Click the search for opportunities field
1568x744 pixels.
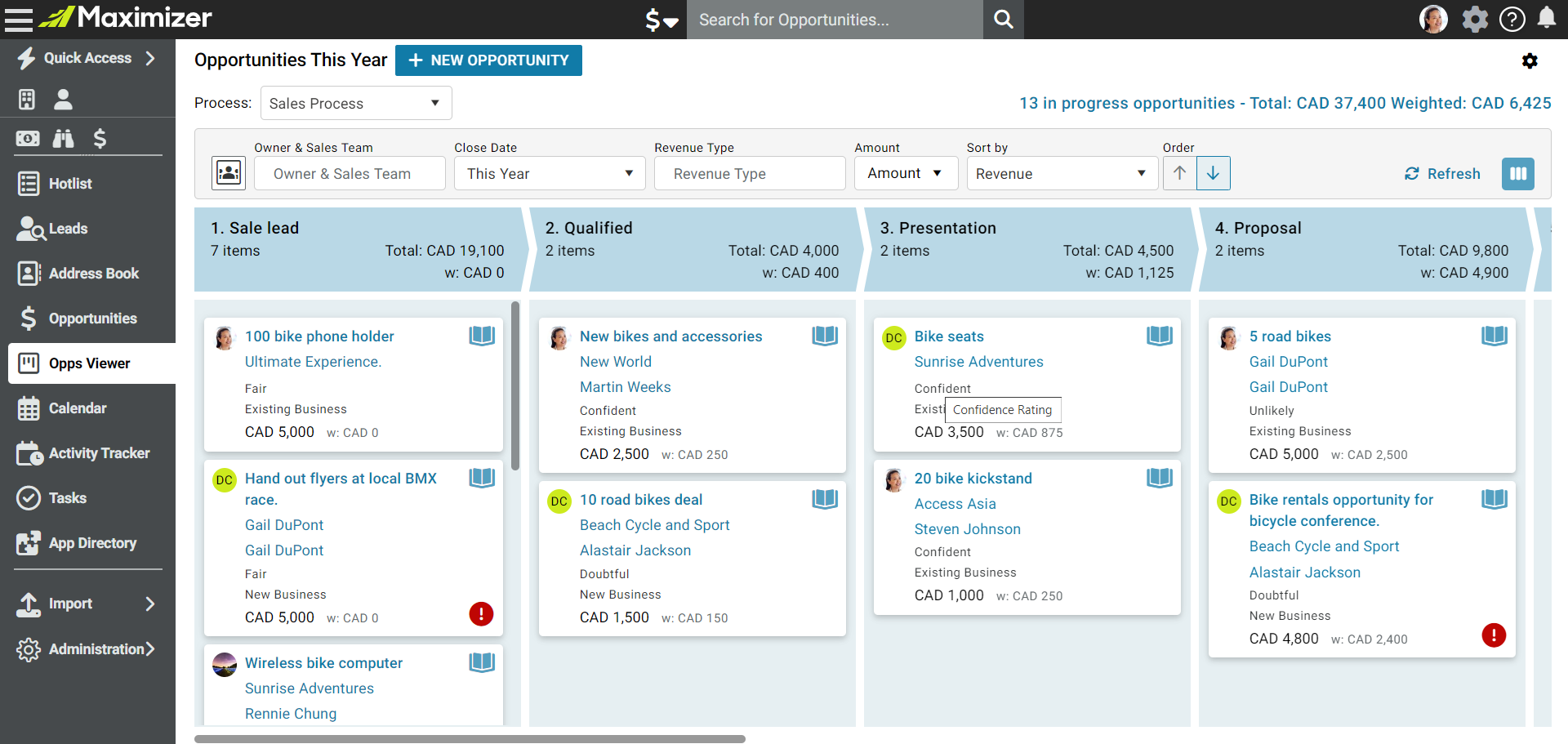tap(835, 20)
